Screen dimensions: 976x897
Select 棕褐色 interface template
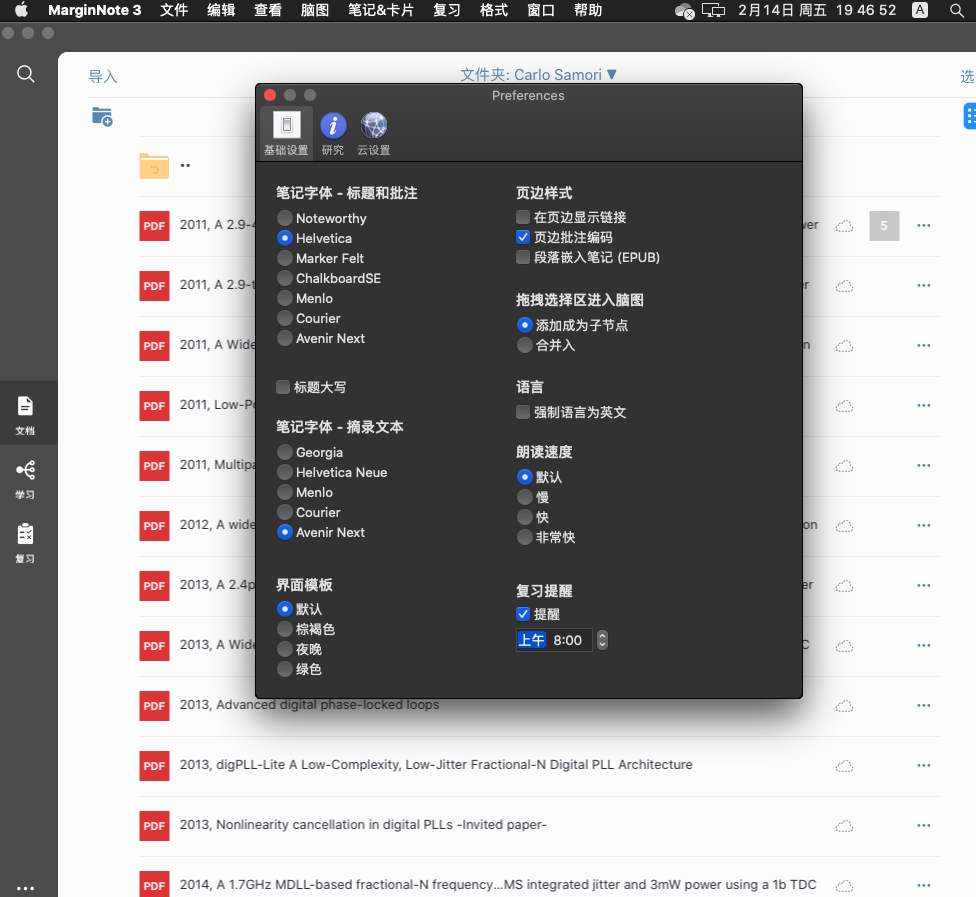[284, 629]
